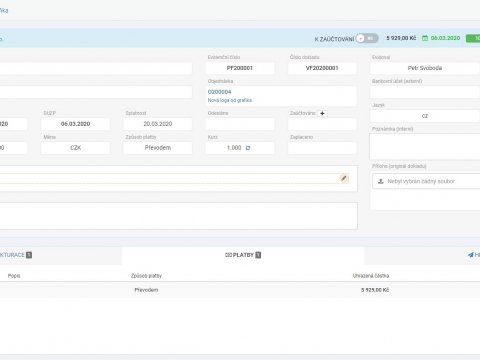The image size is (480, 360).
Task: Click 5 929,00 Kč in payments row
Action: point(375,290)
